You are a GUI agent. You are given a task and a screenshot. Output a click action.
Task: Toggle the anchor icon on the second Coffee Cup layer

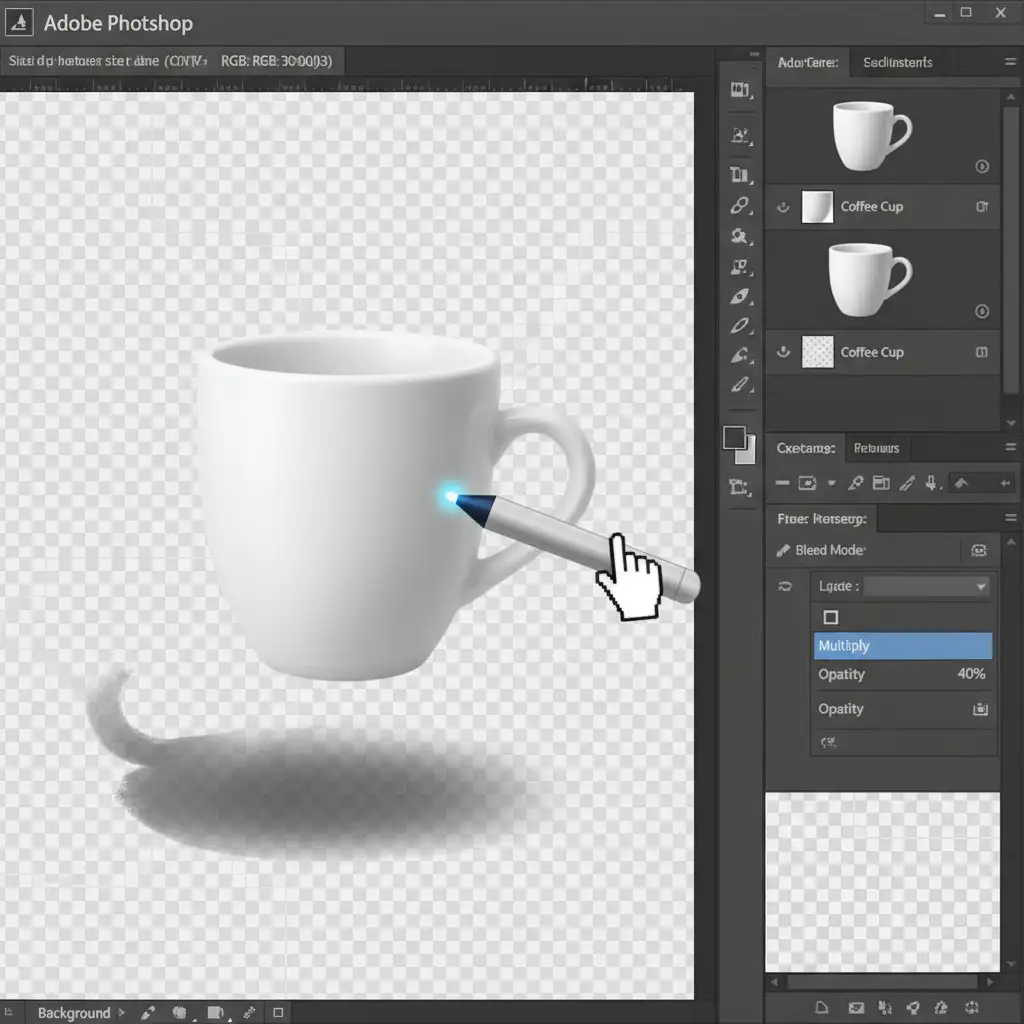783,352
